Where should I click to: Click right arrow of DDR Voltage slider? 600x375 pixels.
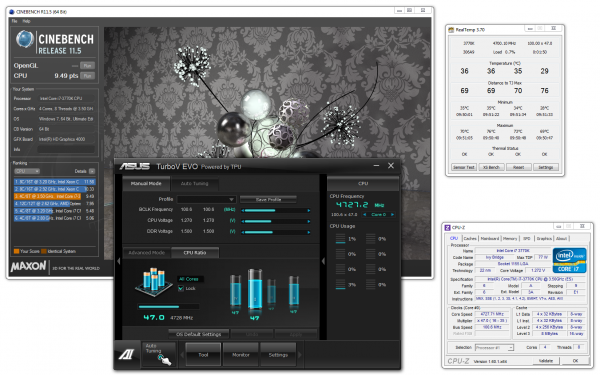point(309,232)
